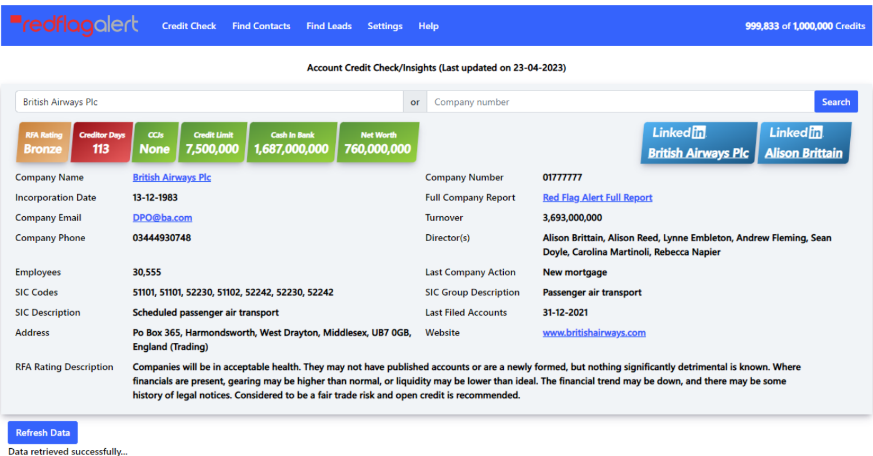This screenshot has height=456, width=873.
Task: Open LinkedIn for British Airways Plc
Action: pyautogui.click(x=698, y=143)
